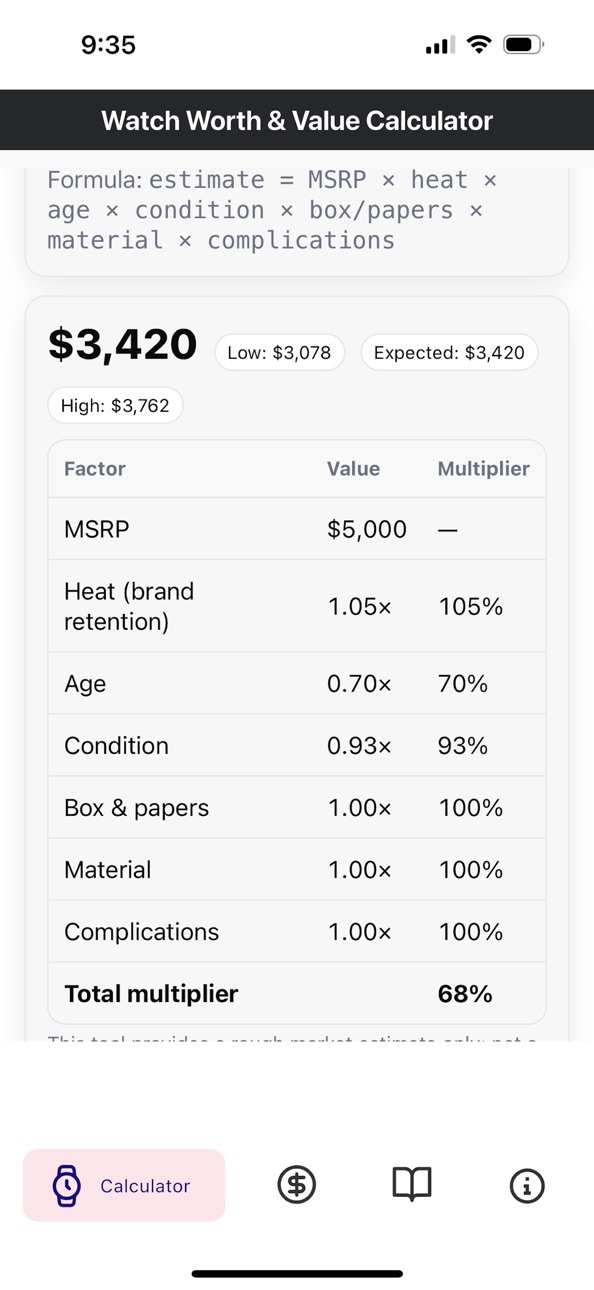Image resolution: width=594 pixels, height=1290 pixels.
Task: Tap the Wi-Fi icon in status bar
Action: (480, 44)
